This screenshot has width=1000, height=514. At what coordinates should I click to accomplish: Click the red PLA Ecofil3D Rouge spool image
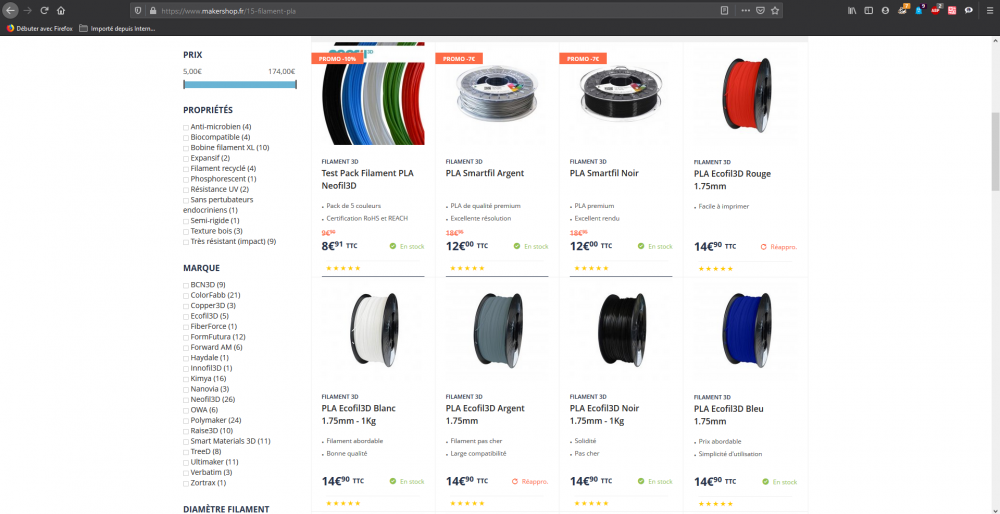click(x=746, y=96)
